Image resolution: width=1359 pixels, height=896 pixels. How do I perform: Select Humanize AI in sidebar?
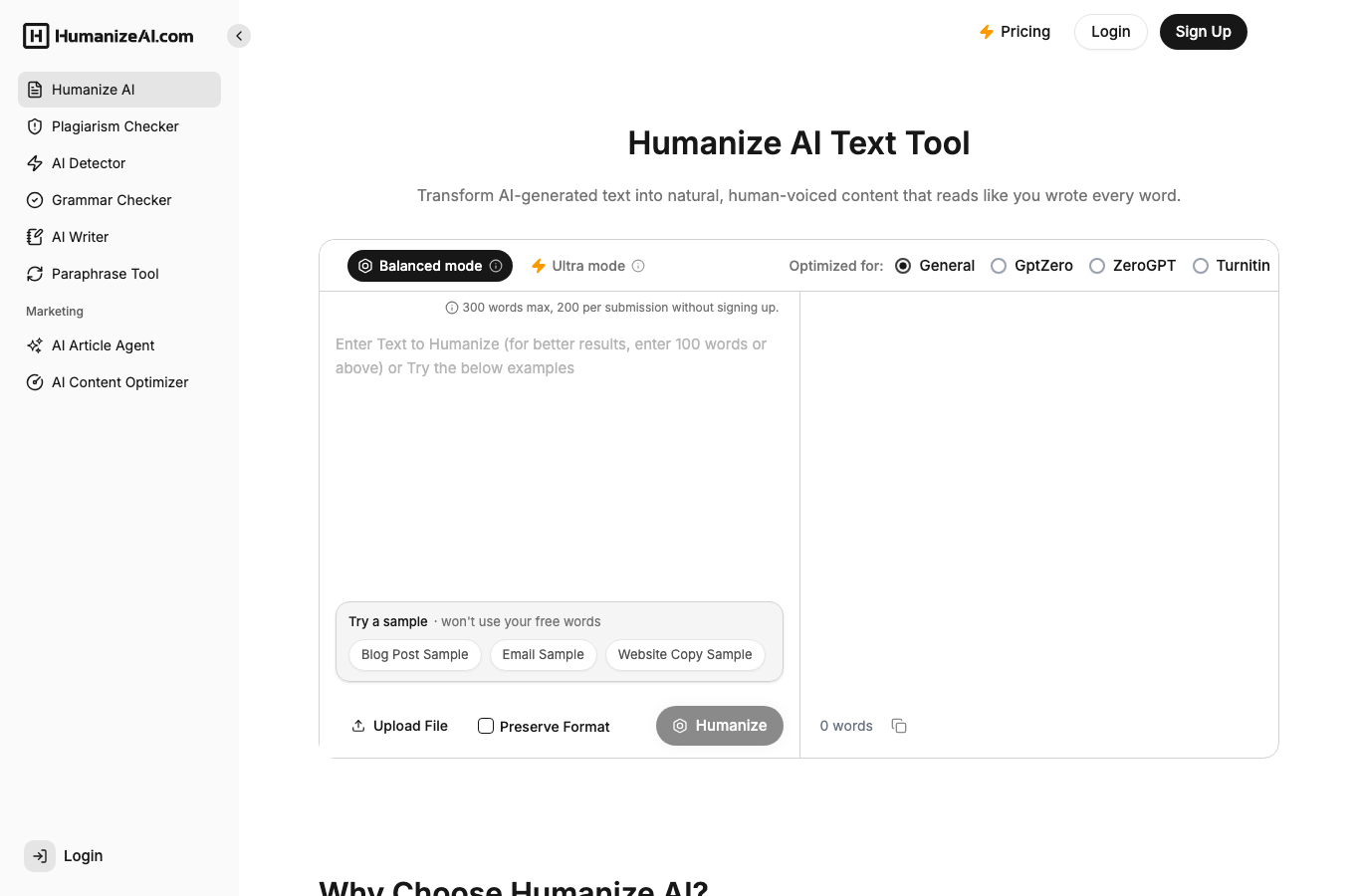click(119, 90)
